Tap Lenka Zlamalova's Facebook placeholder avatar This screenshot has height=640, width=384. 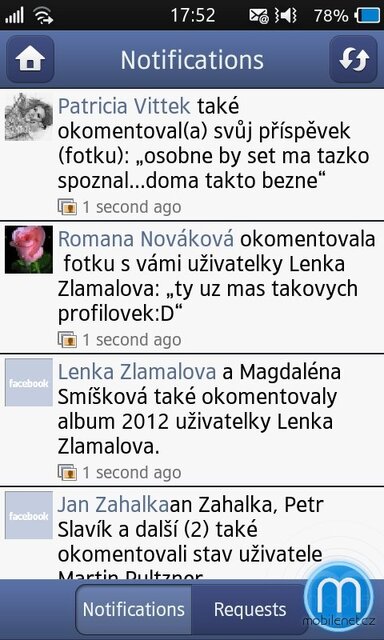(x=29, y=382)
